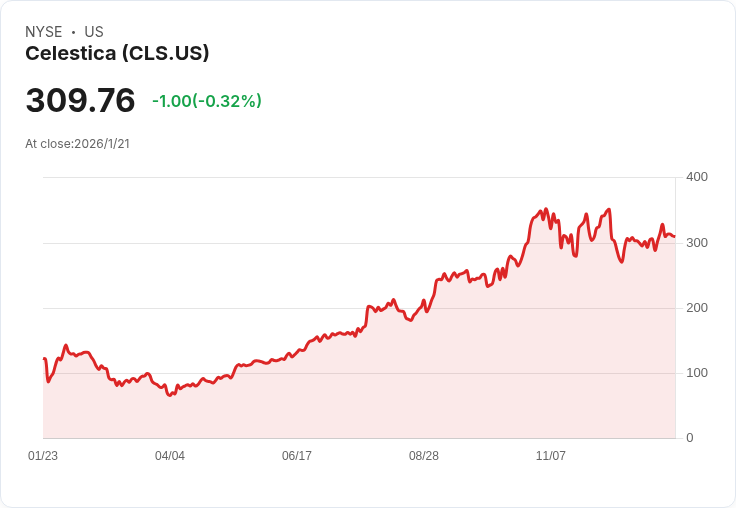
Task: Click the 309.76 current price
Action: pos(80,101)
